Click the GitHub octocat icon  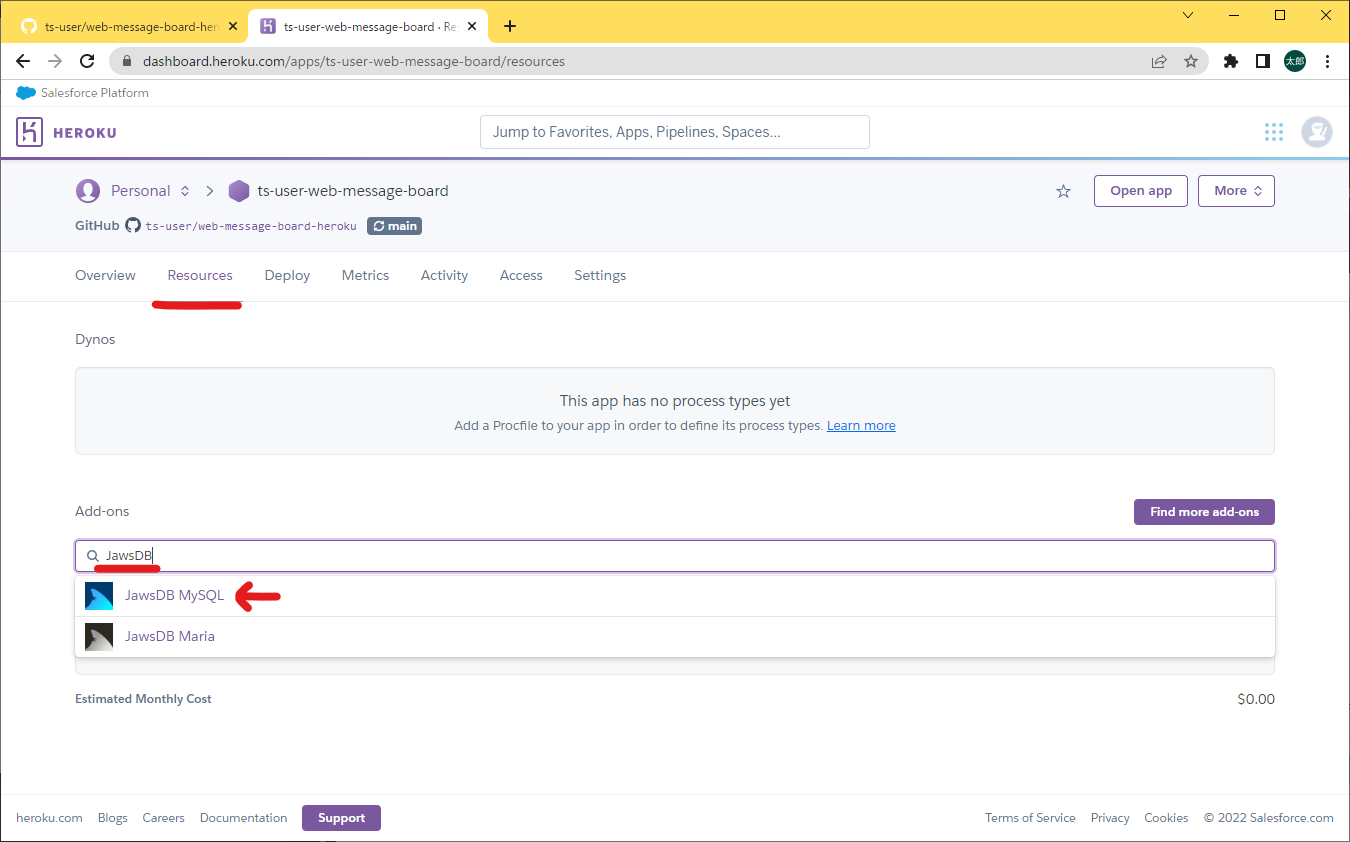coord(133,226)
